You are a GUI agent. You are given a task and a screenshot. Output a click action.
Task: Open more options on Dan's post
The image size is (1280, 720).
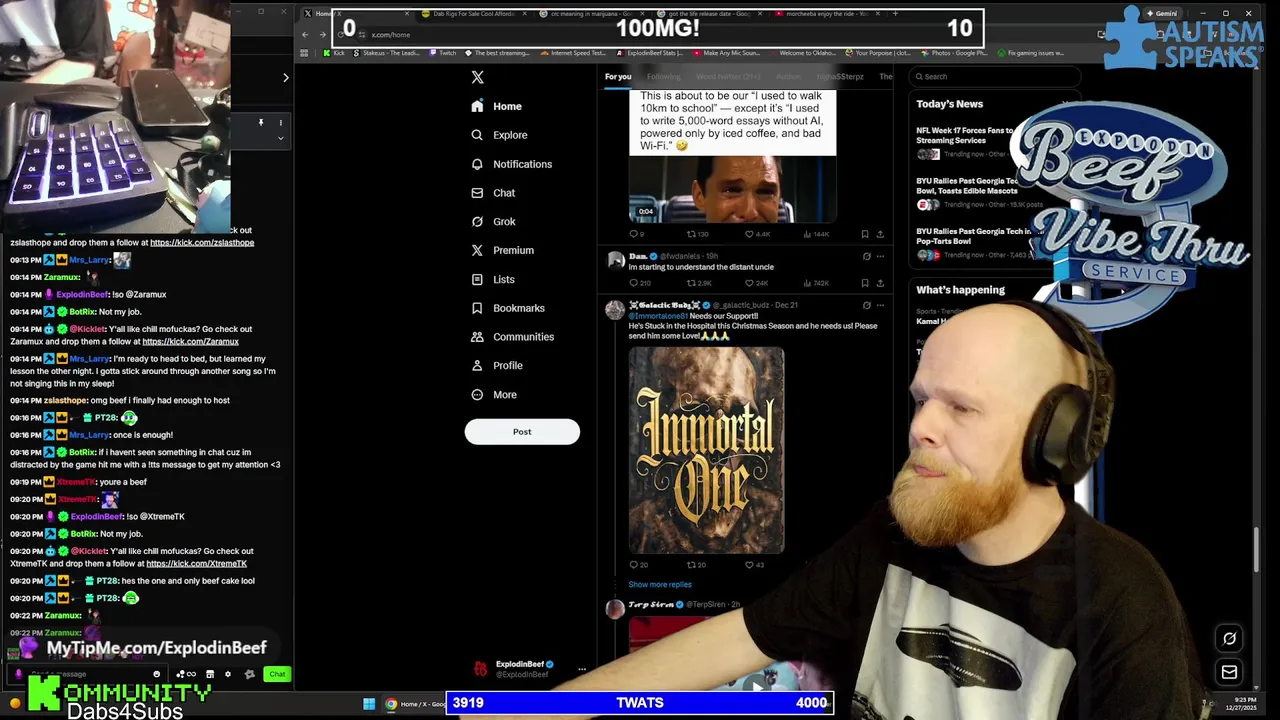[880, 256]
